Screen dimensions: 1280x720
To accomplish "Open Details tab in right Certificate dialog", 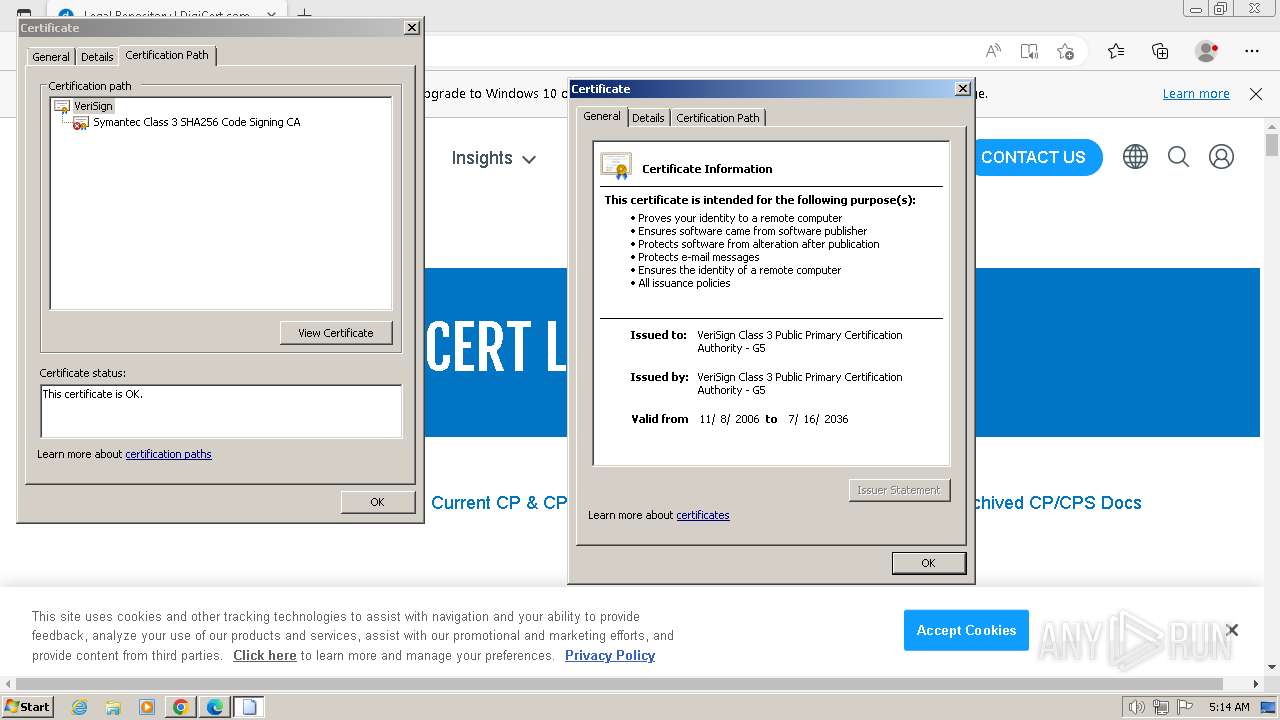I will [648, 118].
